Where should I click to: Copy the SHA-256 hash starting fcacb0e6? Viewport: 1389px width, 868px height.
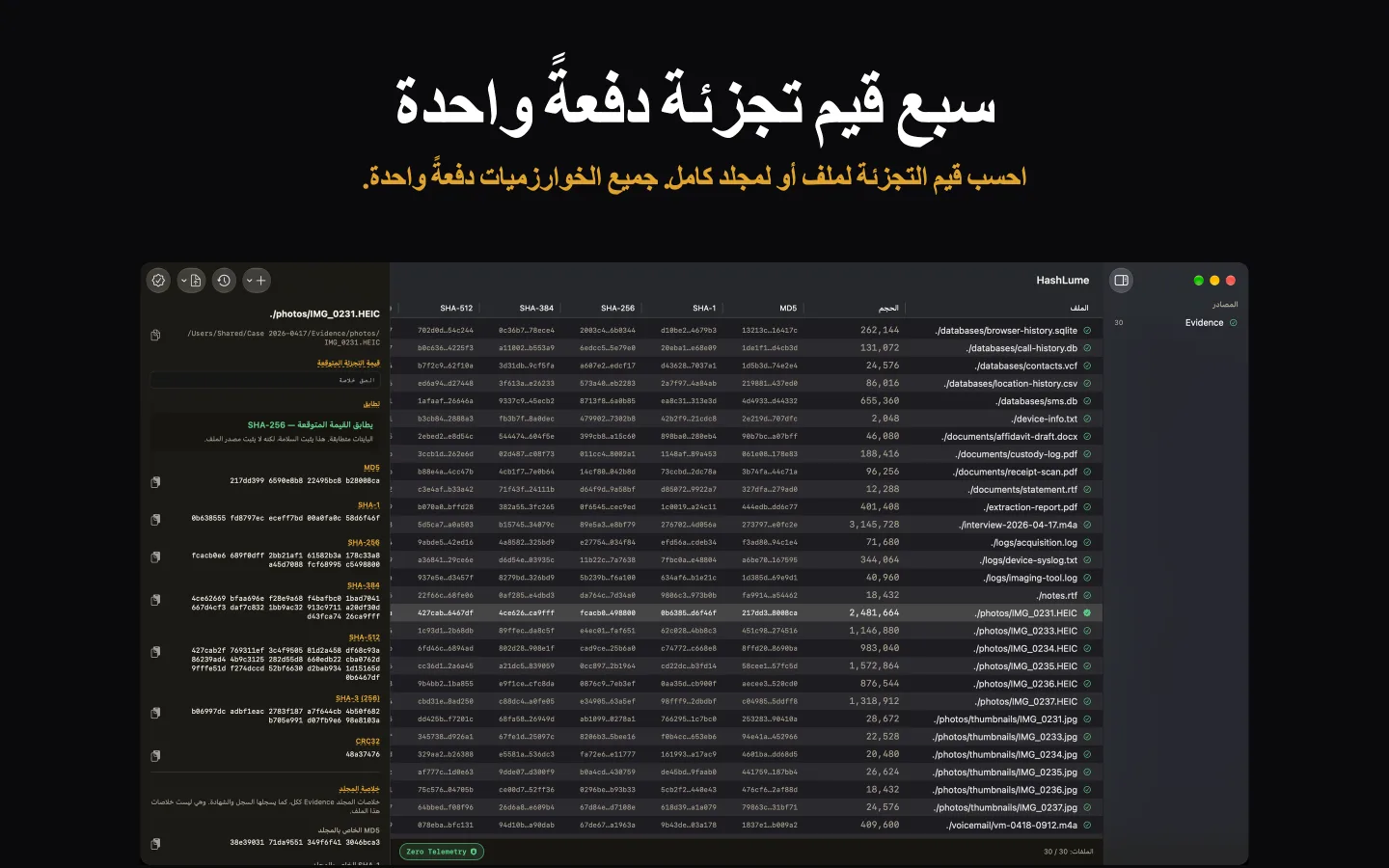click(x=155, y=557)
